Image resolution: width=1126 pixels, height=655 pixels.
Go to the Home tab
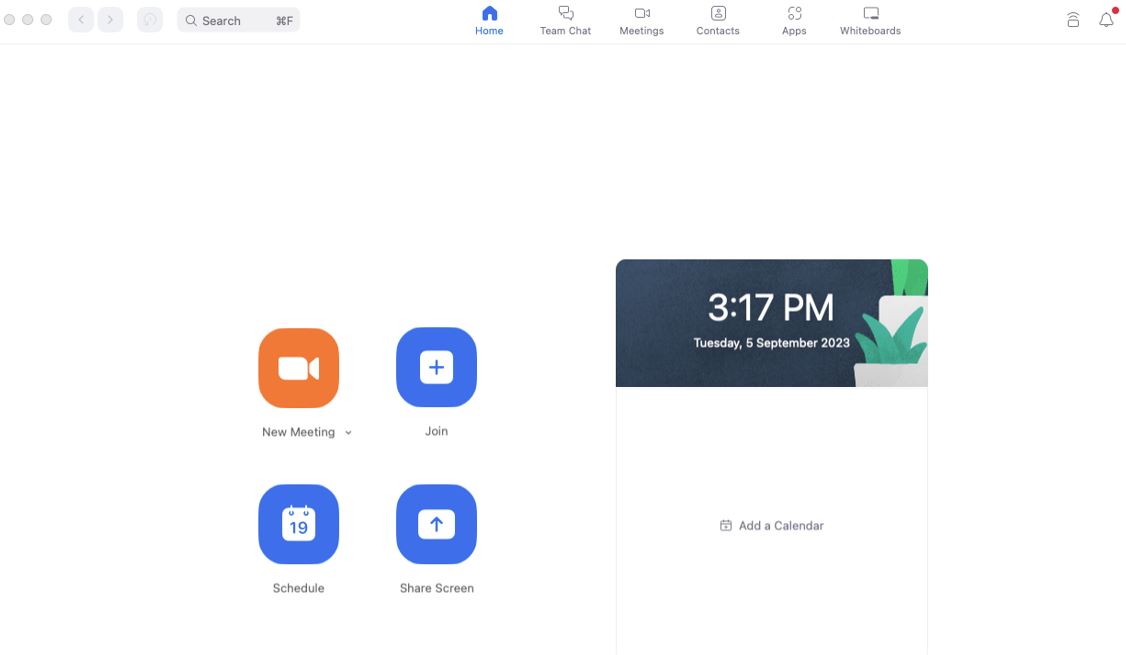[489, 21]
